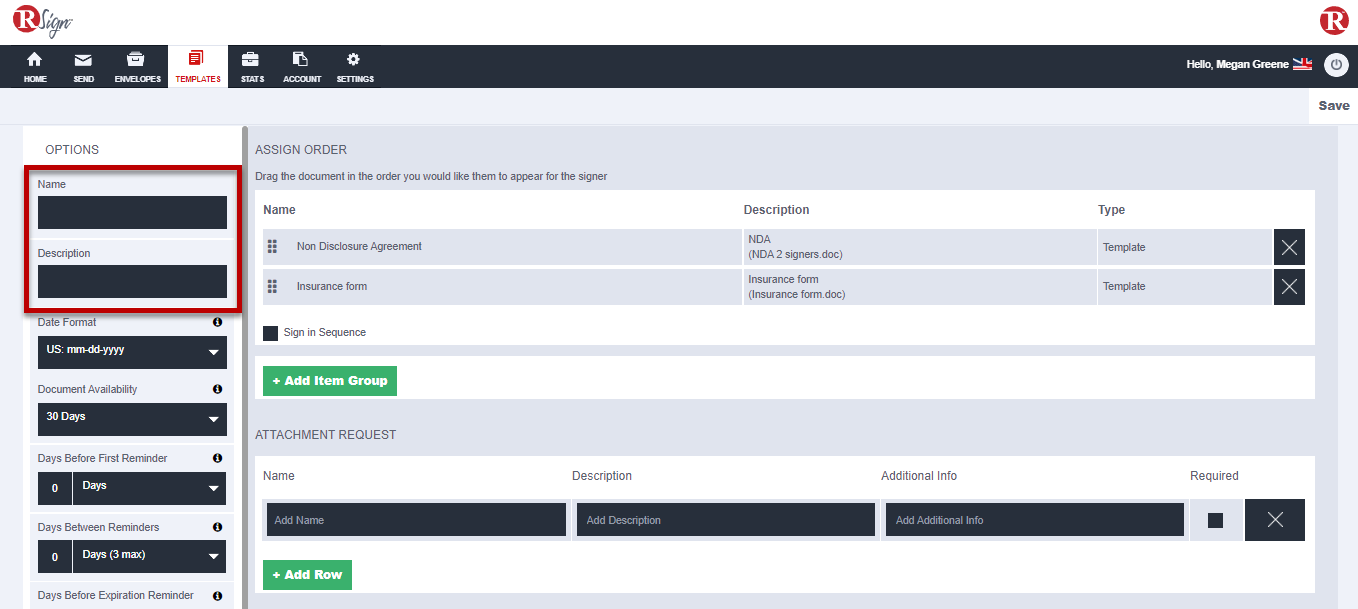This screenshot has height=609, width=1358.
Task: Click the Add Name input field
Action: (415, 519)
